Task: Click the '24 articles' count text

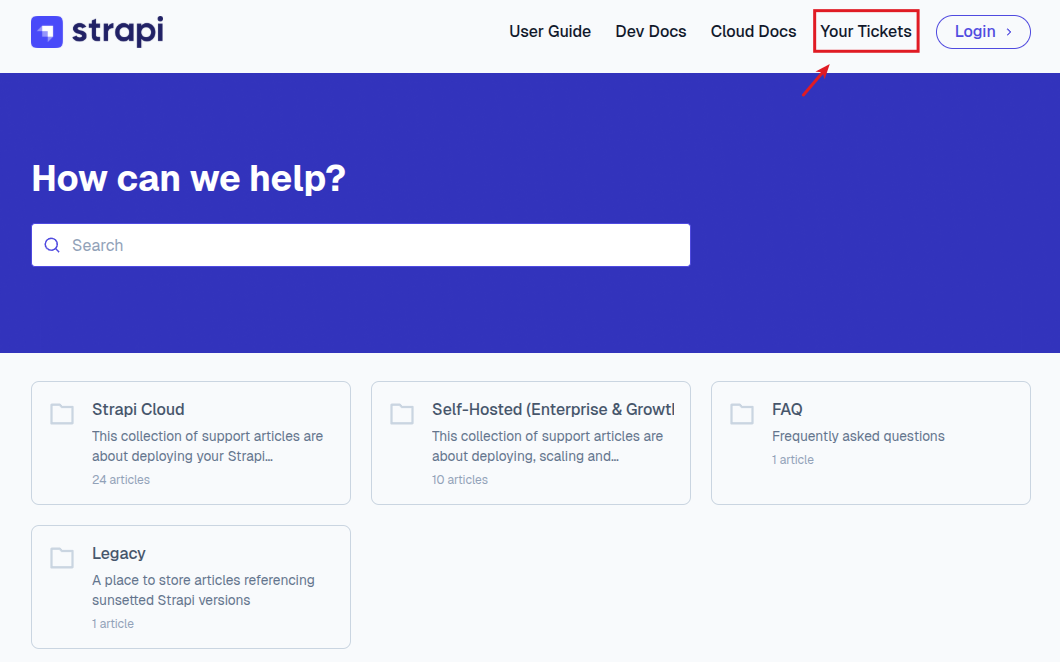Action: 121,479
